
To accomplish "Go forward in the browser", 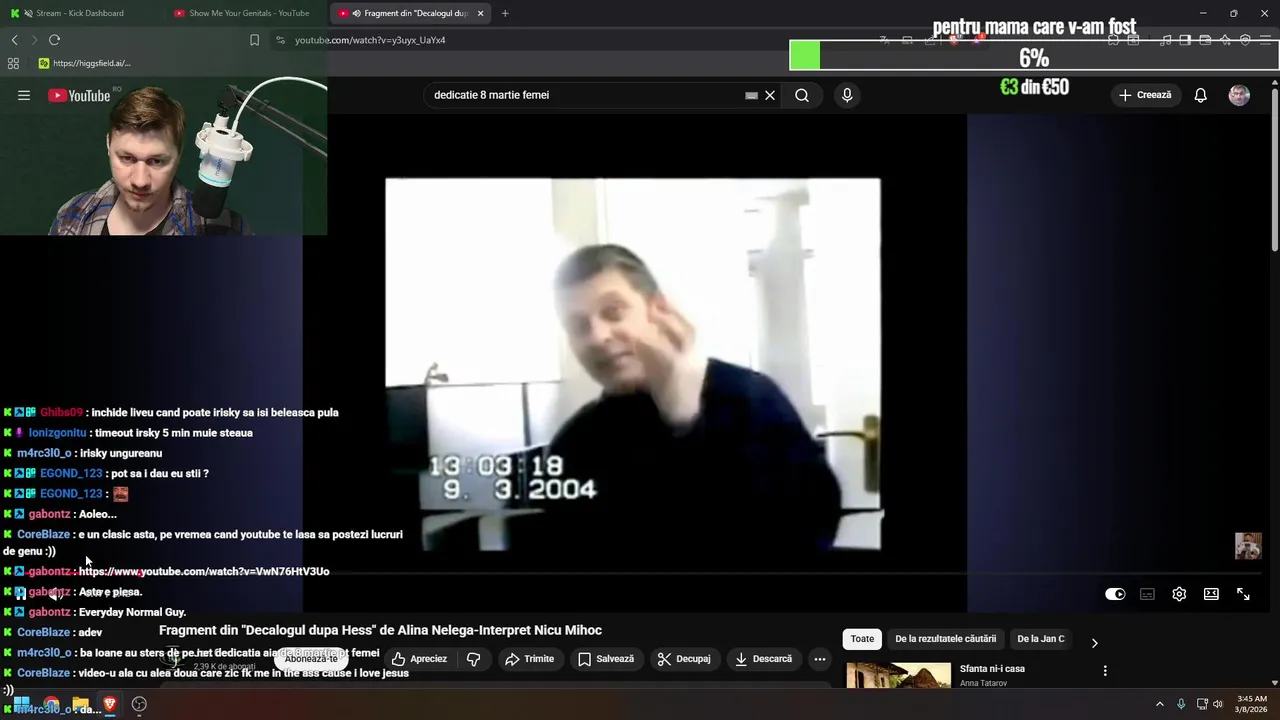I will [34, 40].
